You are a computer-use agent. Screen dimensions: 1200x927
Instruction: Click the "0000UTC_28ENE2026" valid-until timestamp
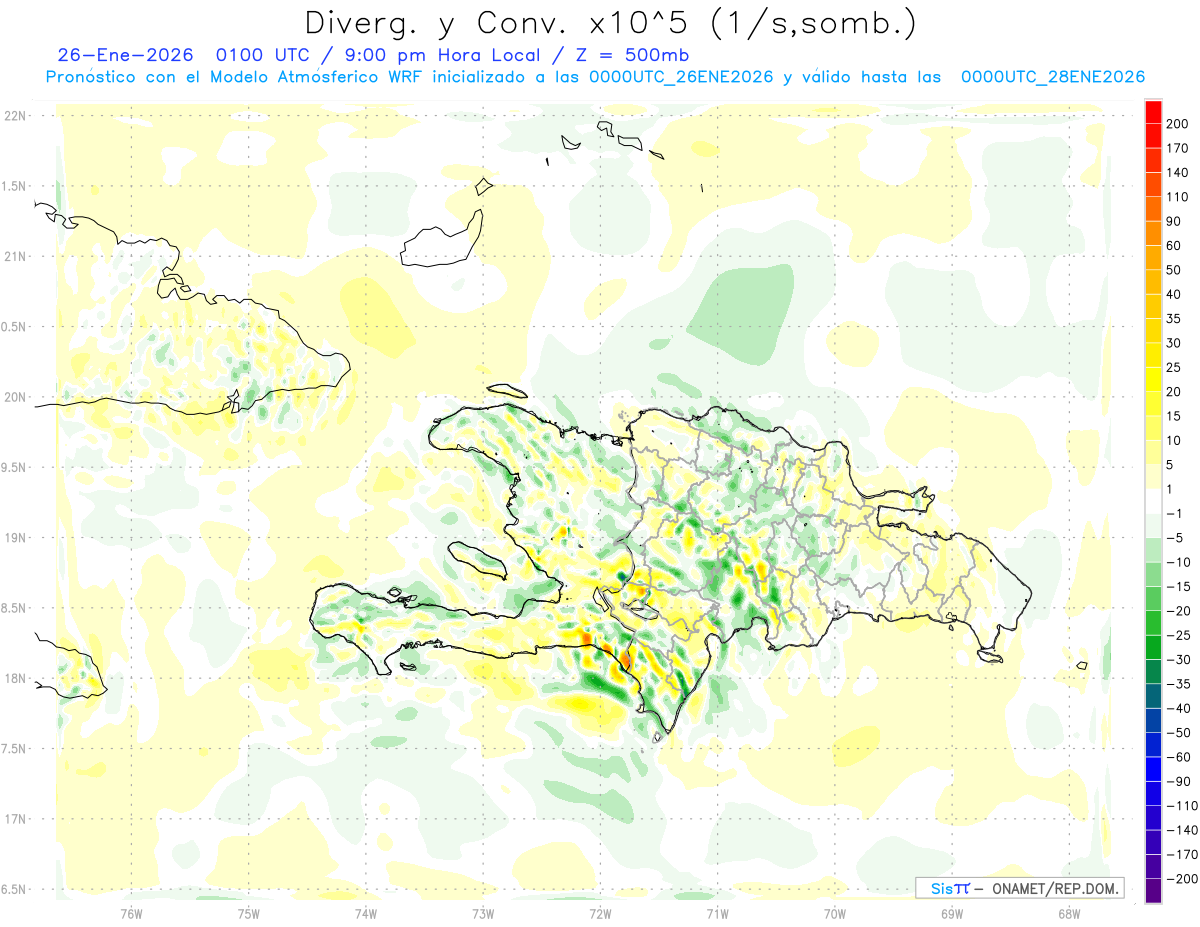pyautogui.click(x=1052, y=77)
